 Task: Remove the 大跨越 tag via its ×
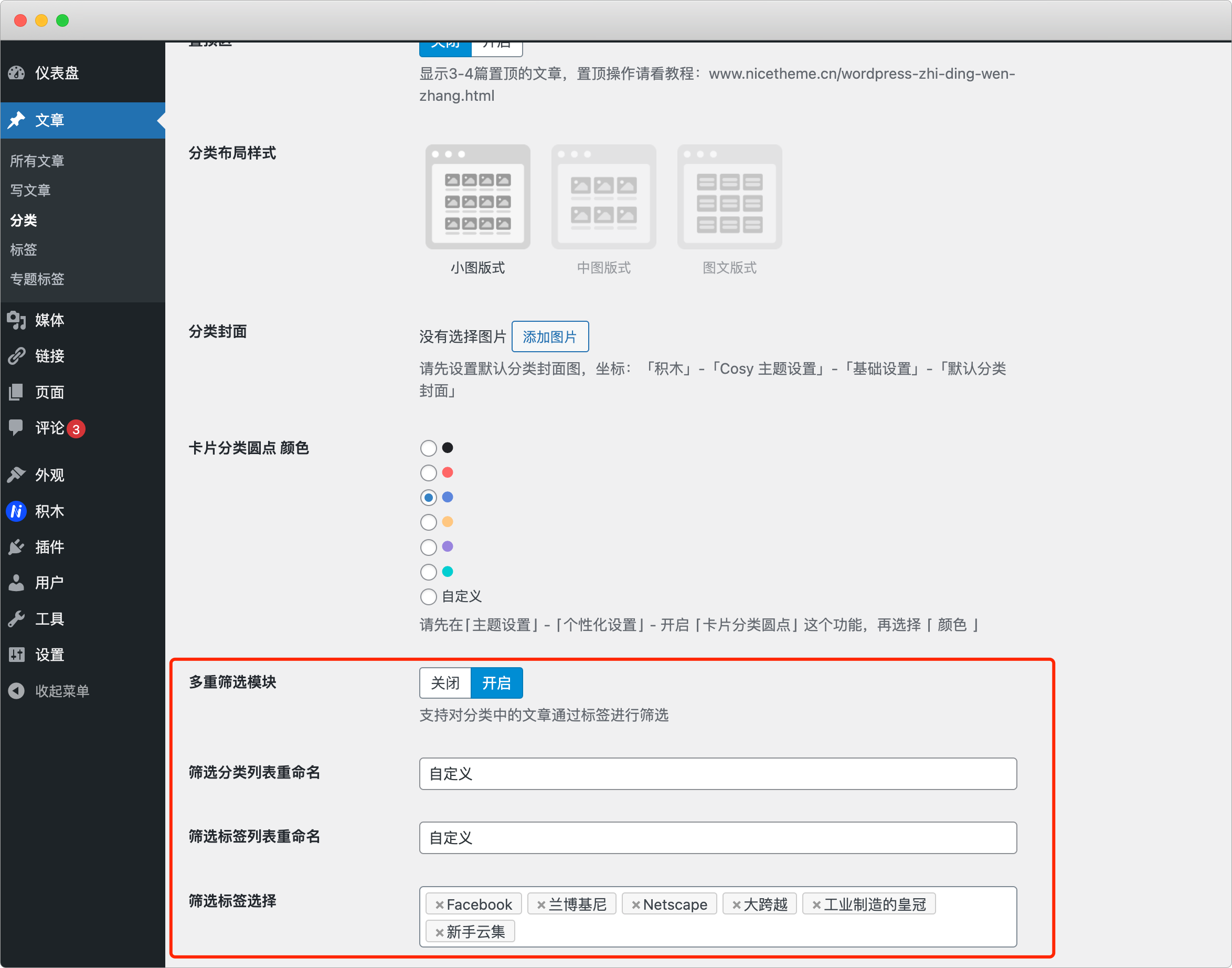[x=736, y=905]
